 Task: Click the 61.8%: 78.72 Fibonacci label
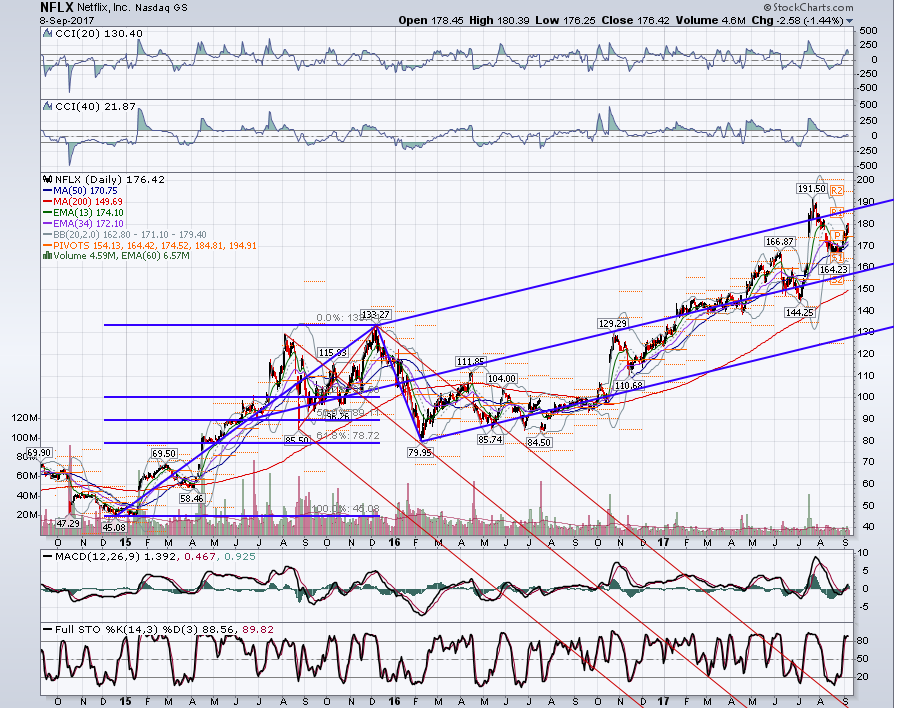point(348,436)
